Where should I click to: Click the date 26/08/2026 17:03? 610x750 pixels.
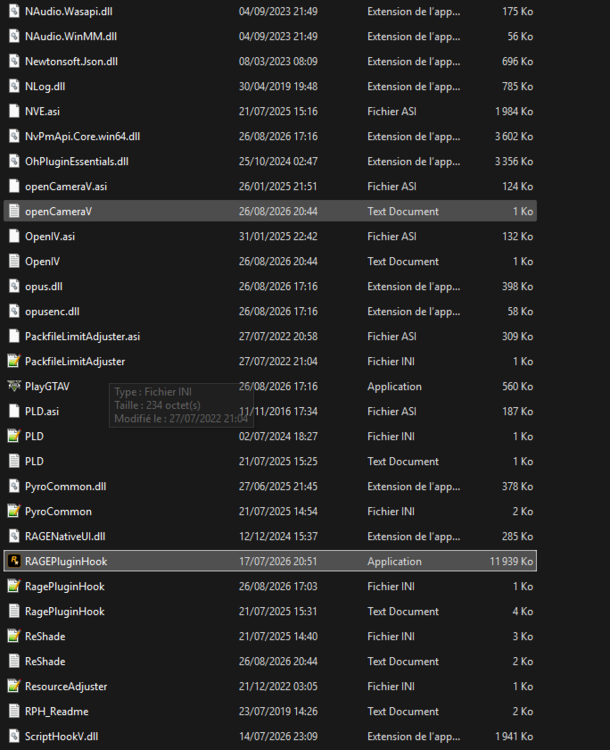tap(278, 586)
